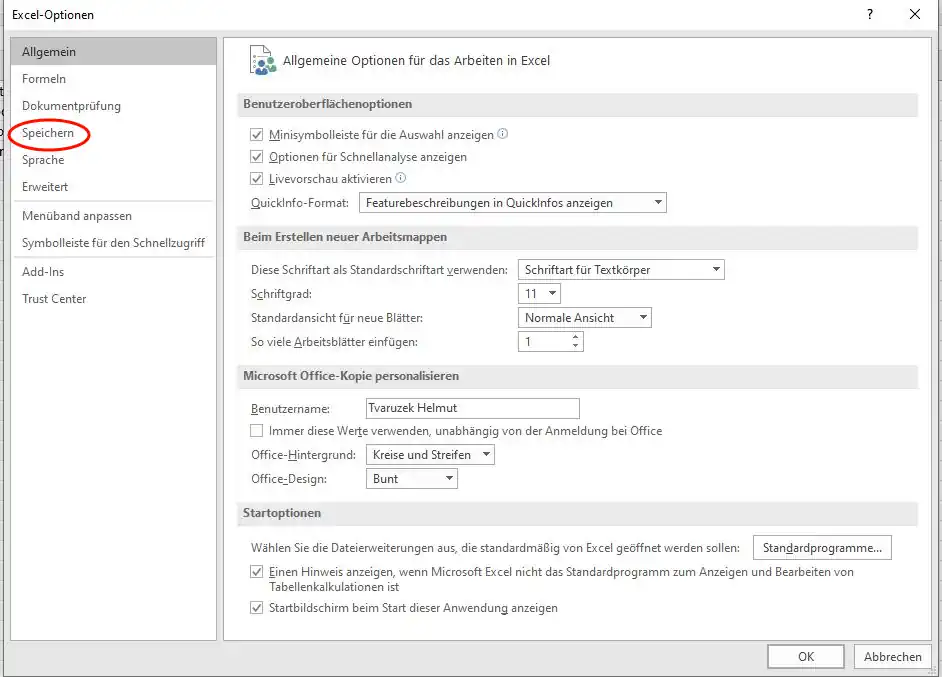Viewport: 942px width, 677px height.
Task: Disable Optionen für Schnellanalyse anzeigen
Action: tap(256, 157)
